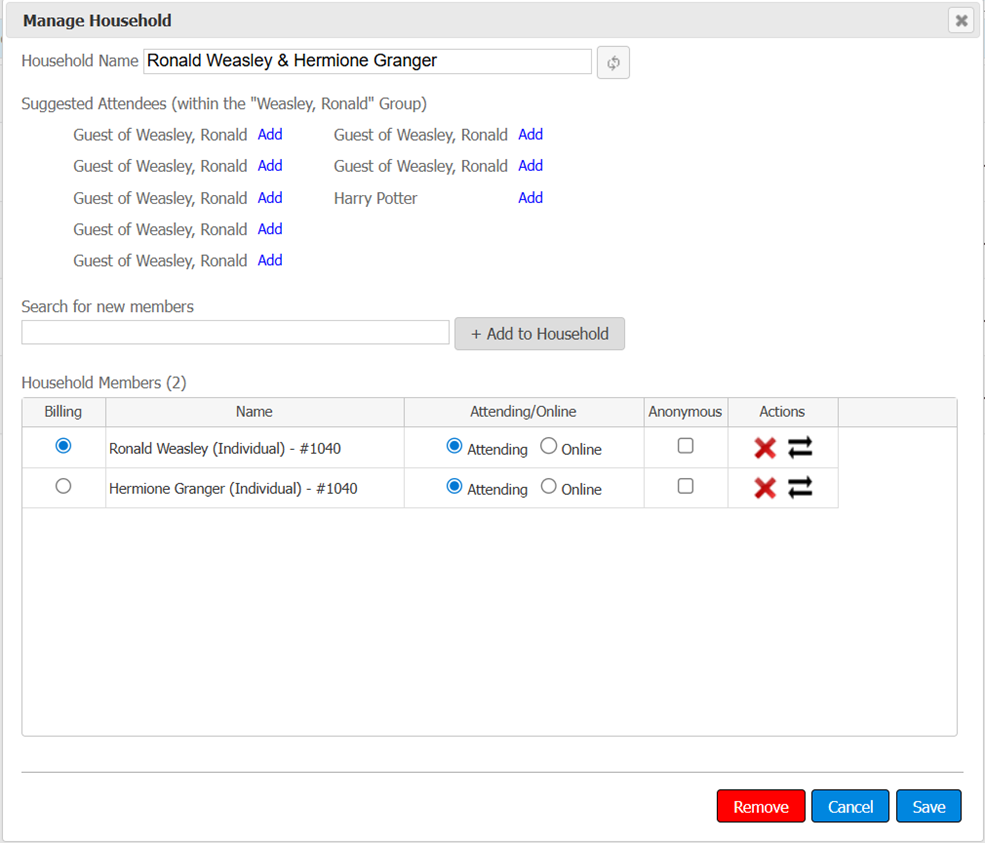The height and width of the screenshot is (843, 985).
Task: Click the Hermione Granger (Individual) - #1040 cell
Action: pyautogui.click(x=254, y=488)
